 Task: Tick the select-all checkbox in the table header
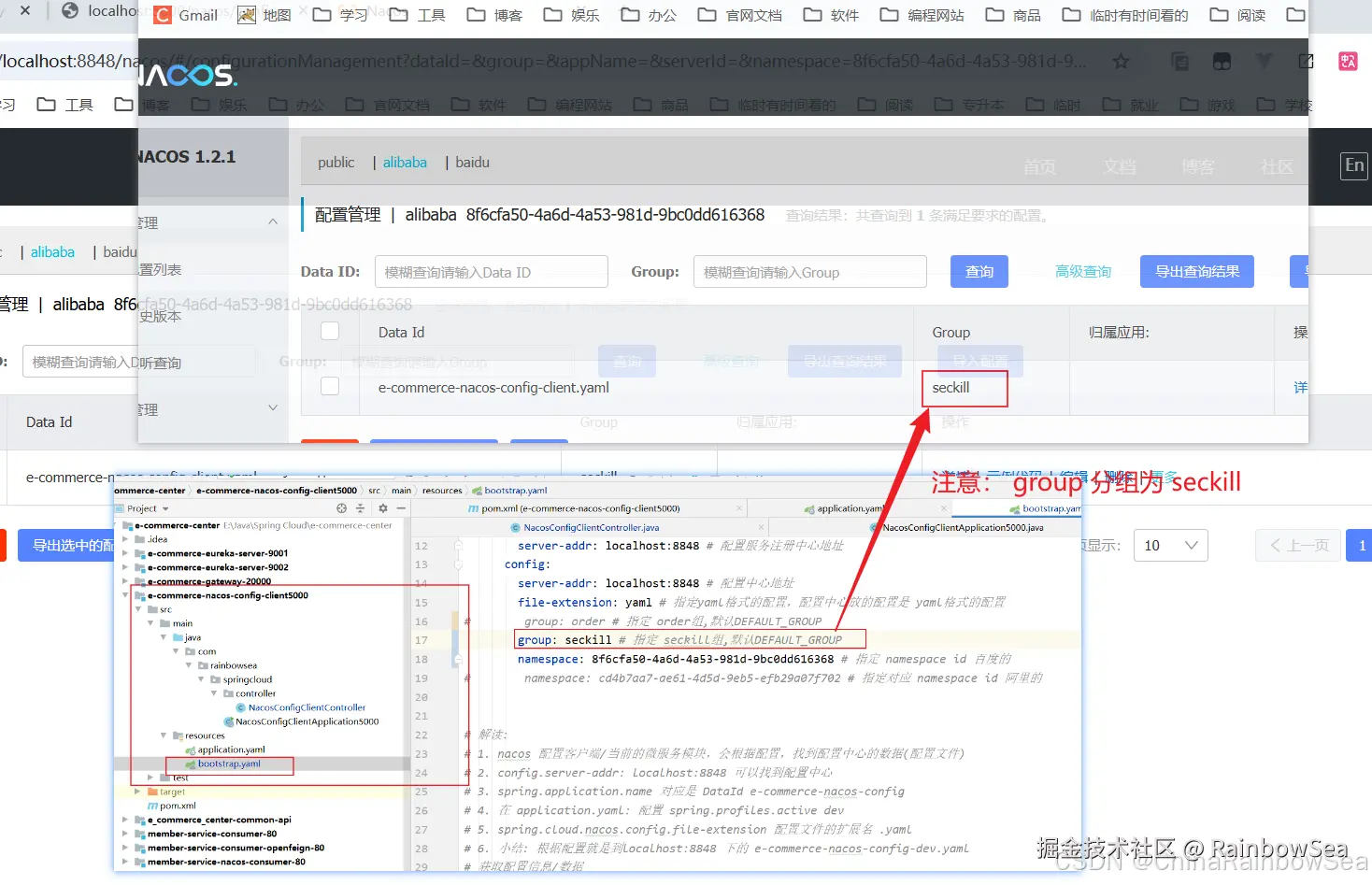click(x=330, y=331)
